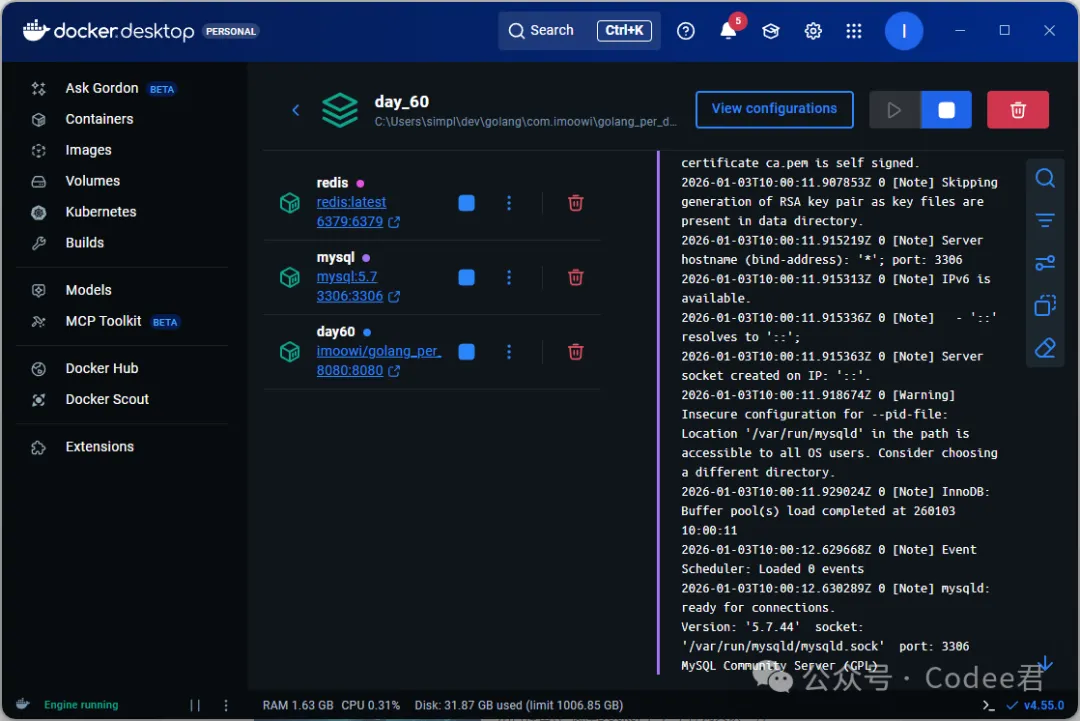Open the mysql:5.7 image link
The image size is (1080, 721).
[x=347, y=277]
